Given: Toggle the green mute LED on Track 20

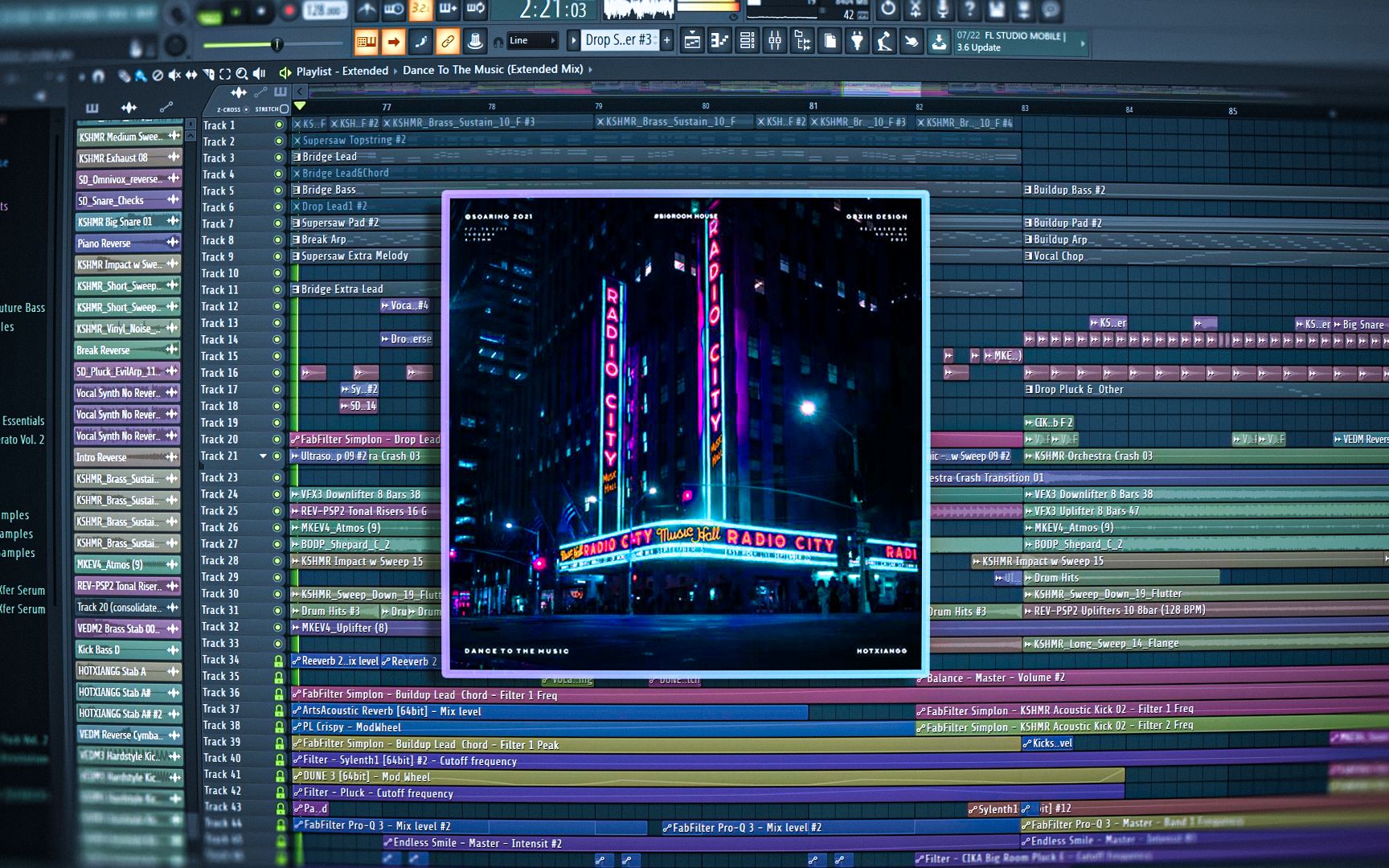Looking at the screenshot, I should pyautogui.click(x=278, y=440).
